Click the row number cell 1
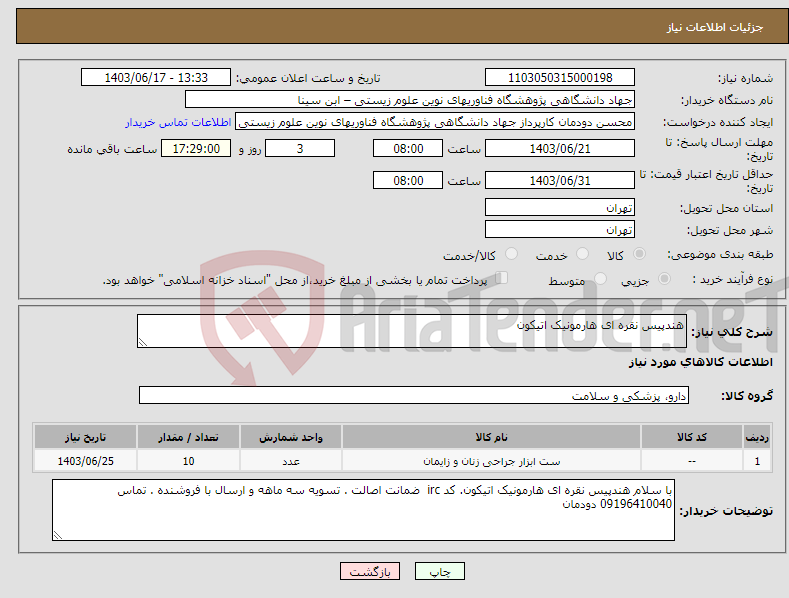Image resolution: width=789 pixels, height=598 pixels. pos(757,461)
